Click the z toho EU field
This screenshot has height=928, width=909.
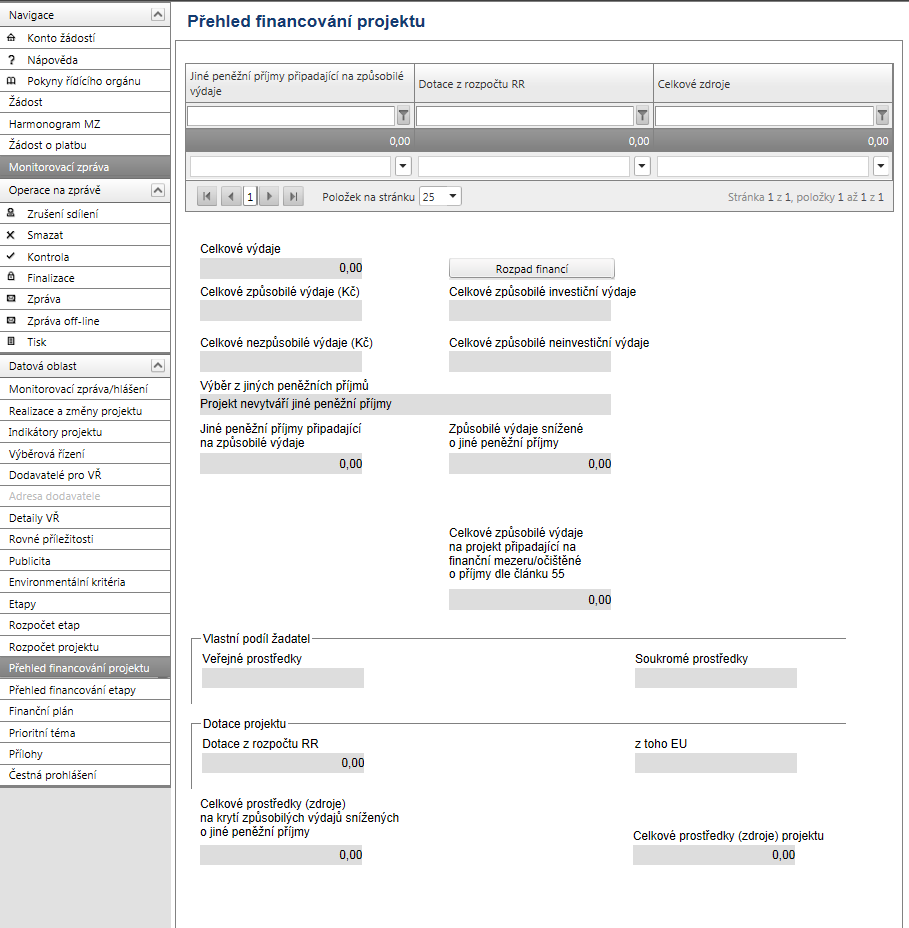[x=716, y=763]
